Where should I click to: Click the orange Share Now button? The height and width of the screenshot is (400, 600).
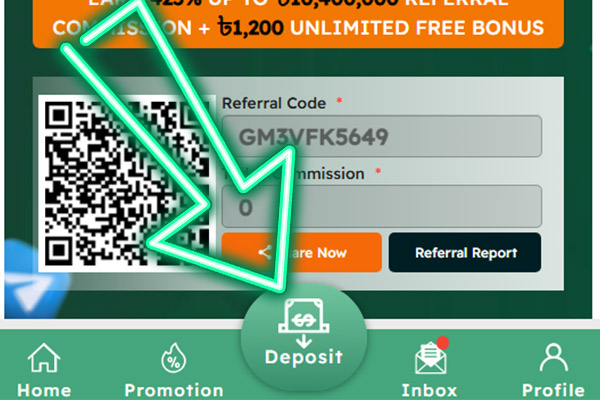click(x=302, y=252)
